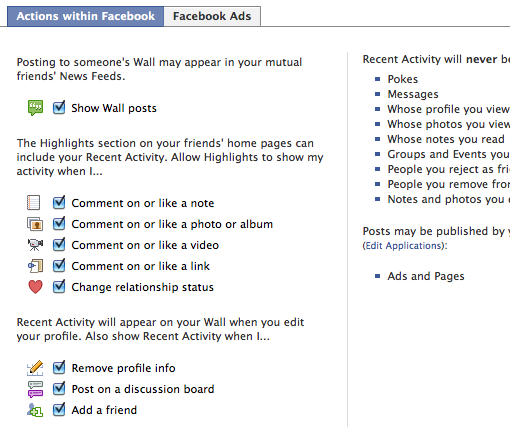Image resolution: width=510 pixels, height=427 pixels.
Task: Disable Change relationship status checkbox
Action: (59, 286)
